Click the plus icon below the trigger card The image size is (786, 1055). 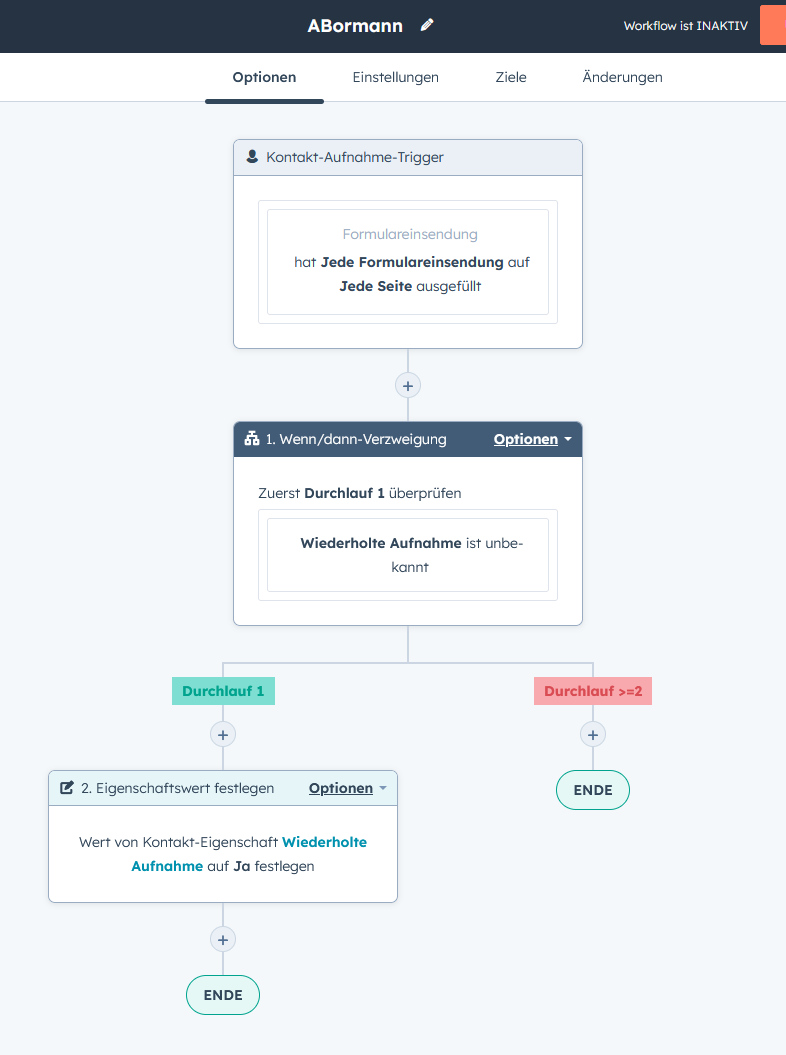(407, 385)
